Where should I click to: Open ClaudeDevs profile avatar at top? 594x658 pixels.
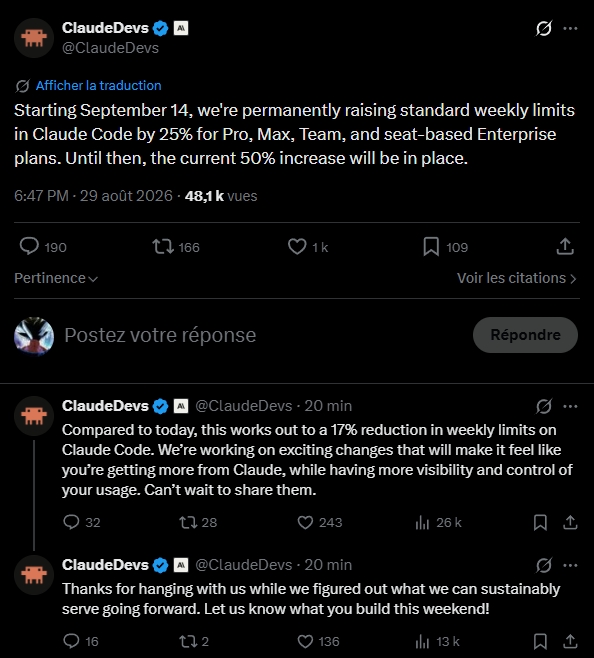[x=34, y=38]
